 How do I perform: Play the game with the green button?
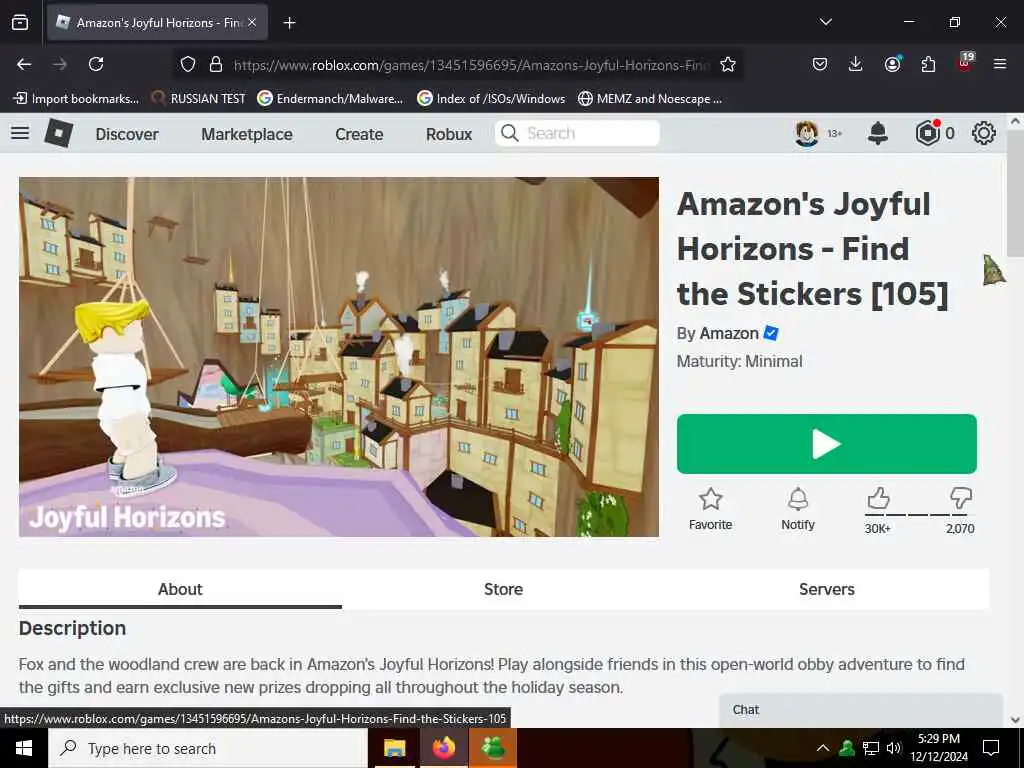[827, 444]
